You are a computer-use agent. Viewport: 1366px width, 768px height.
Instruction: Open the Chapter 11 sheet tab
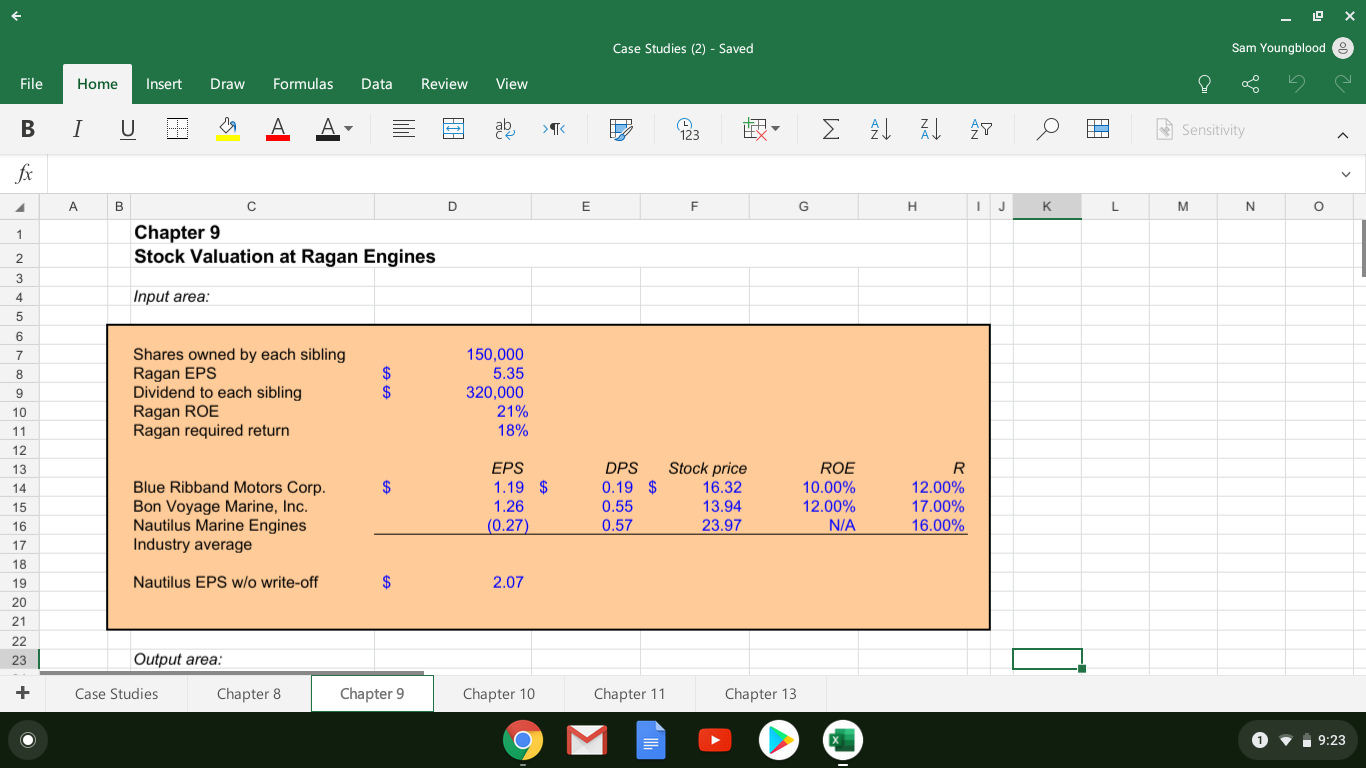click(x=629, y=694)
